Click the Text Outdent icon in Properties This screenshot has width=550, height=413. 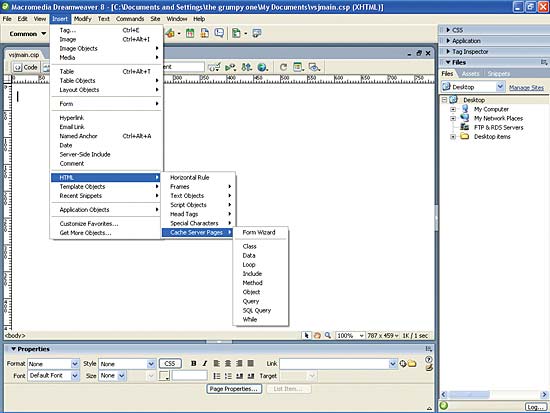pyautogui.click(x=240, y=376)
